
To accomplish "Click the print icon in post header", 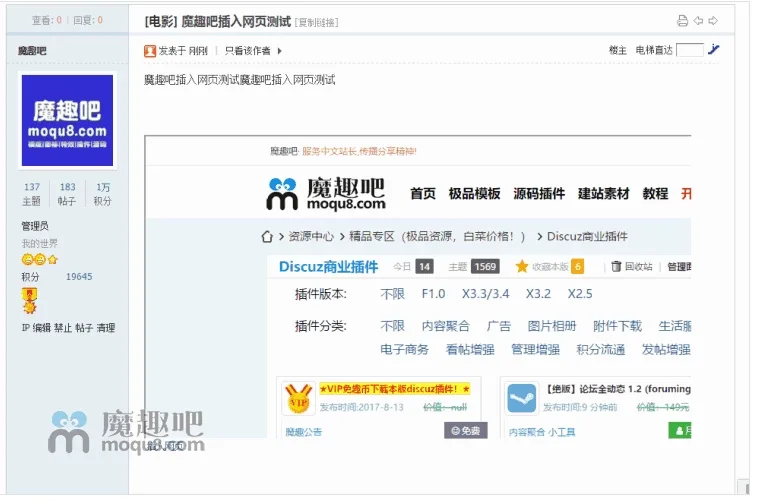I will coord(682,20).
